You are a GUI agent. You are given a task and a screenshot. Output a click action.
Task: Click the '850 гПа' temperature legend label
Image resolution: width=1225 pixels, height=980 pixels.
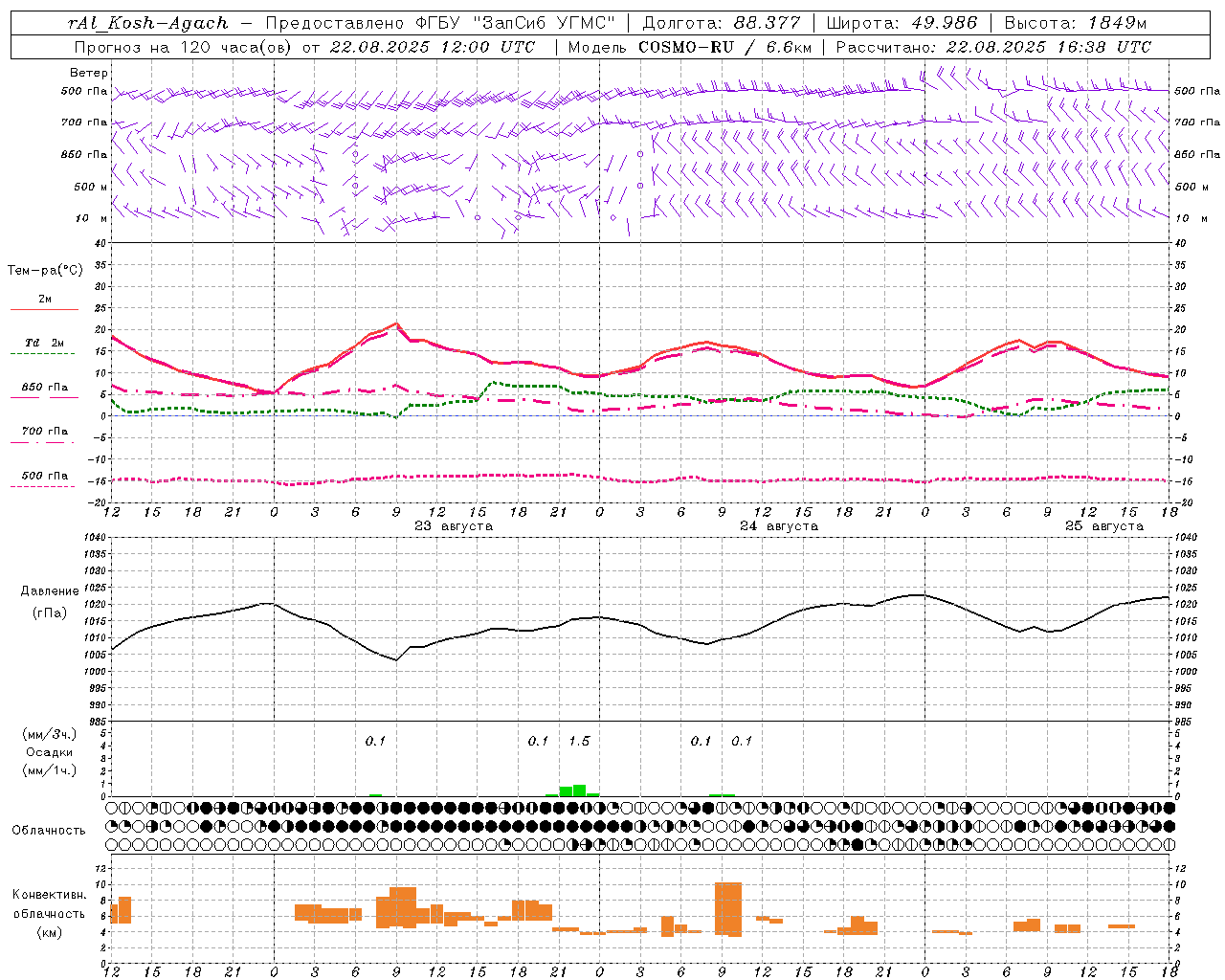tap(45, 388)
